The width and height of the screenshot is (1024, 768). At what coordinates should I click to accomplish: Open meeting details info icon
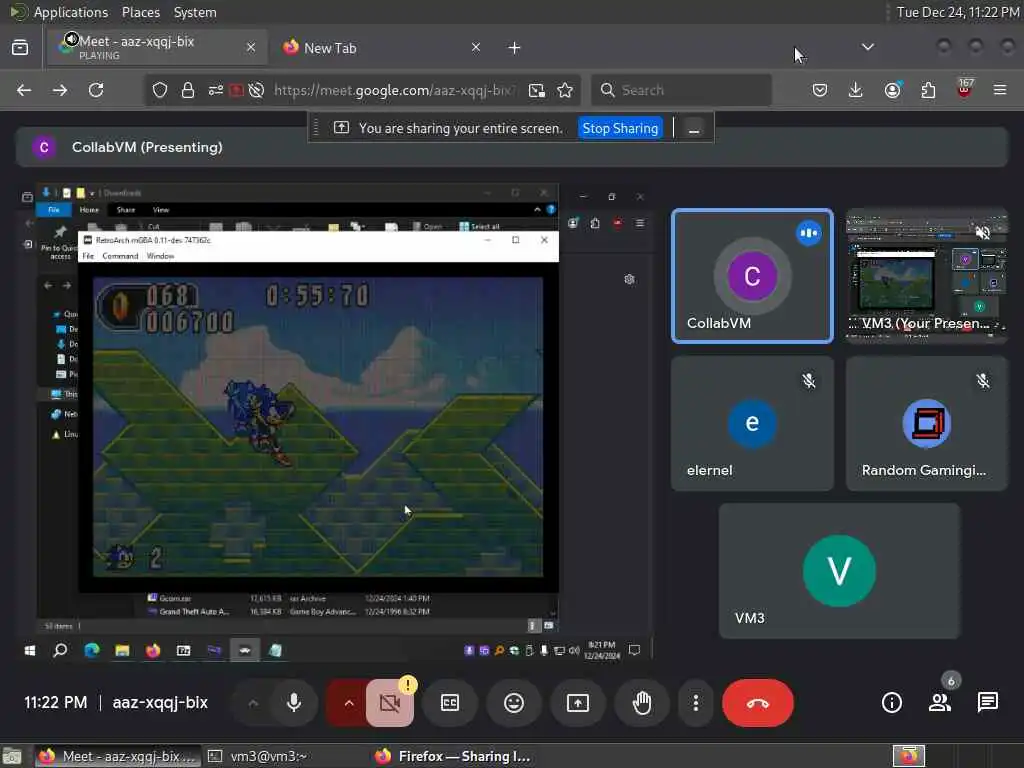point(892,703)
